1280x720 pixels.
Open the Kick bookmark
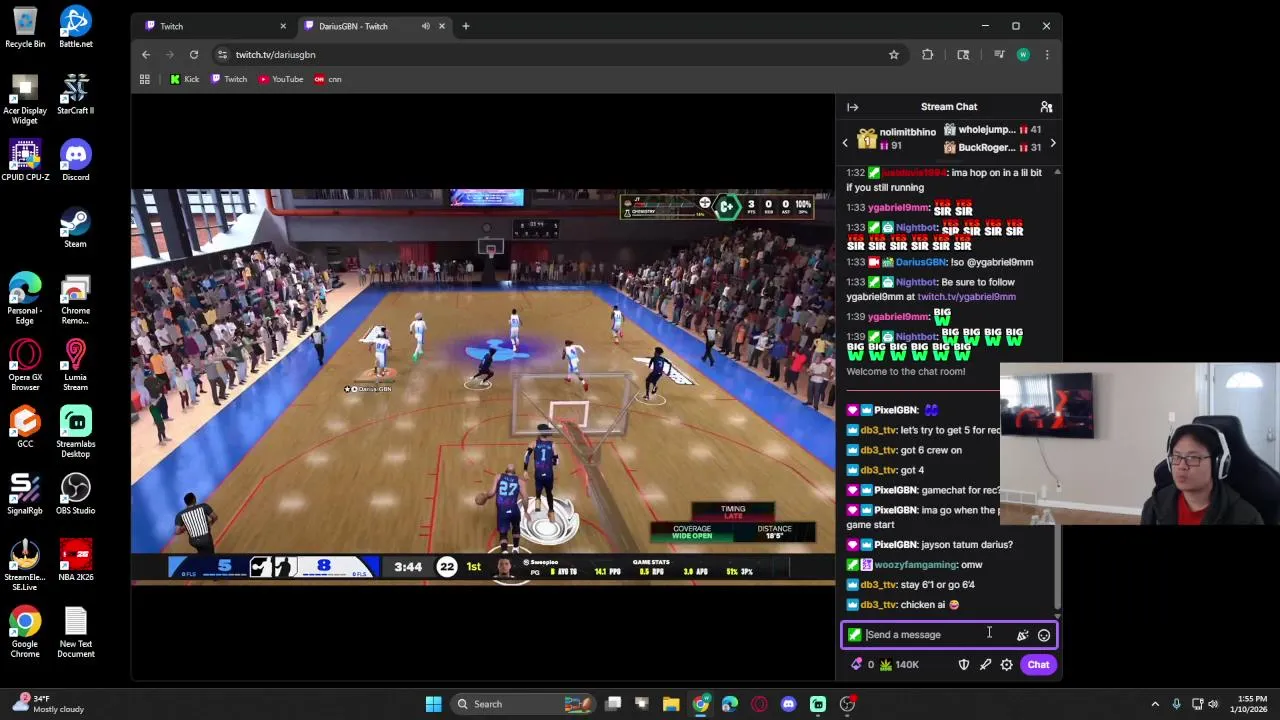[x=184, y=79]
